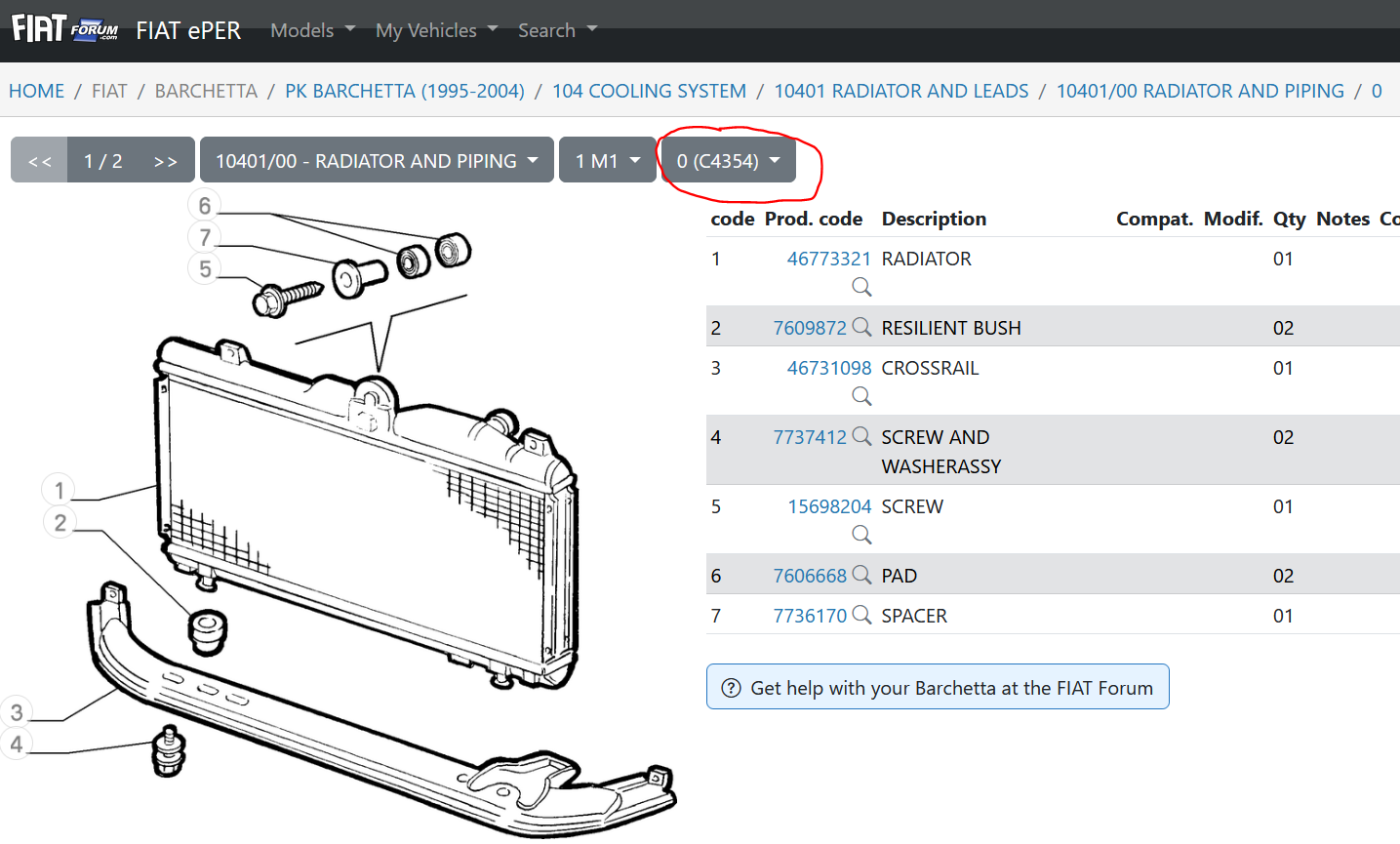Click the SPACER description text
1400x844 pixels.
click(x=914, y=616)
